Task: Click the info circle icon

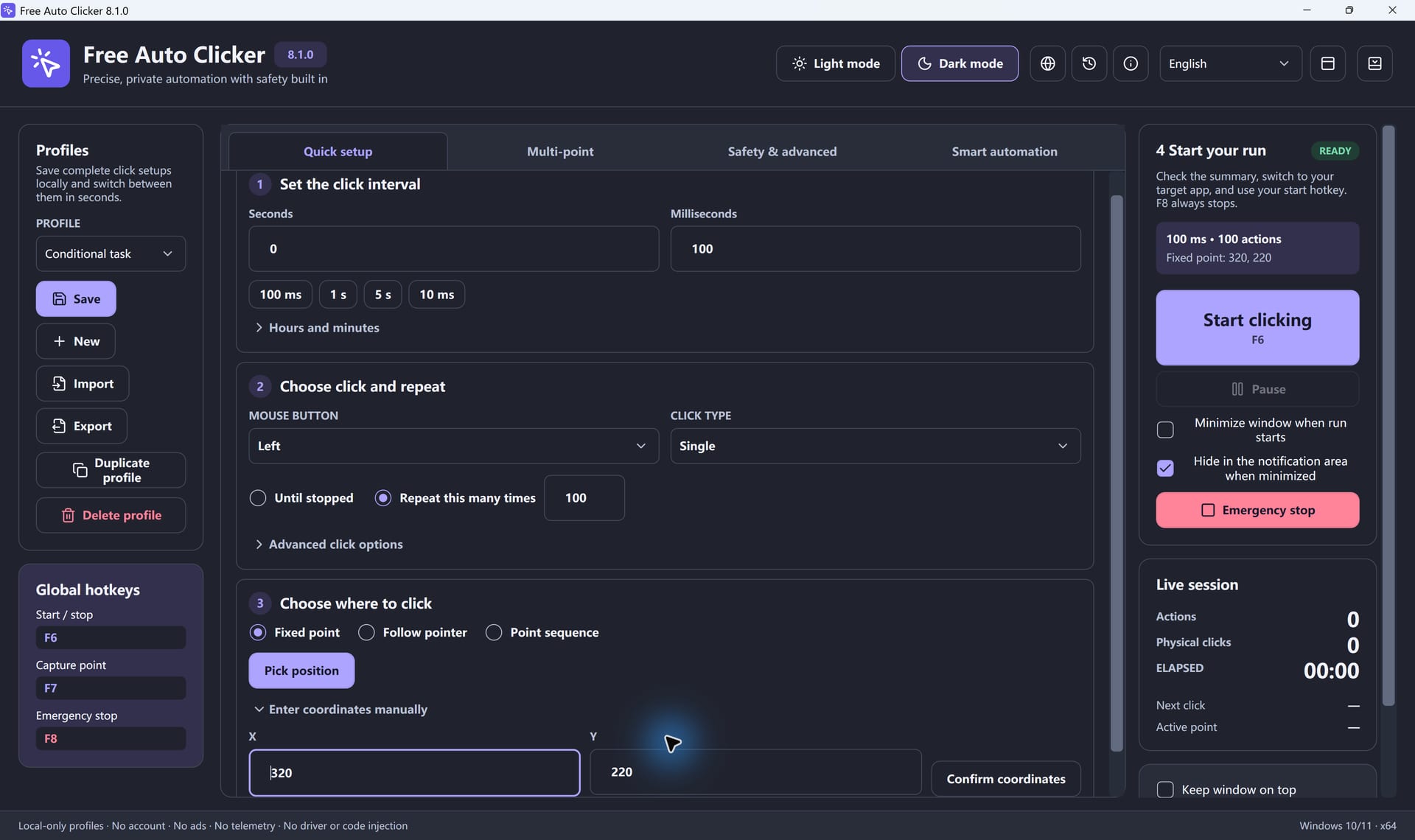Action: point(1131,63)
